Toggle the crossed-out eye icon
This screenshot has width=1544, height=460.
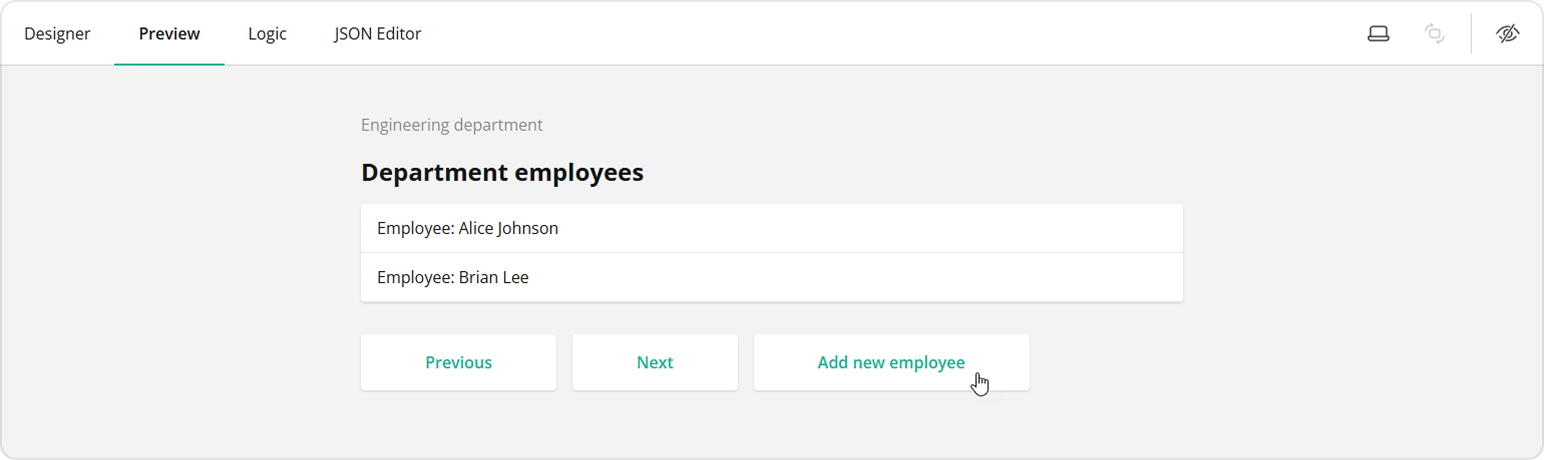pyautogui.click(x=1507, y=34)
